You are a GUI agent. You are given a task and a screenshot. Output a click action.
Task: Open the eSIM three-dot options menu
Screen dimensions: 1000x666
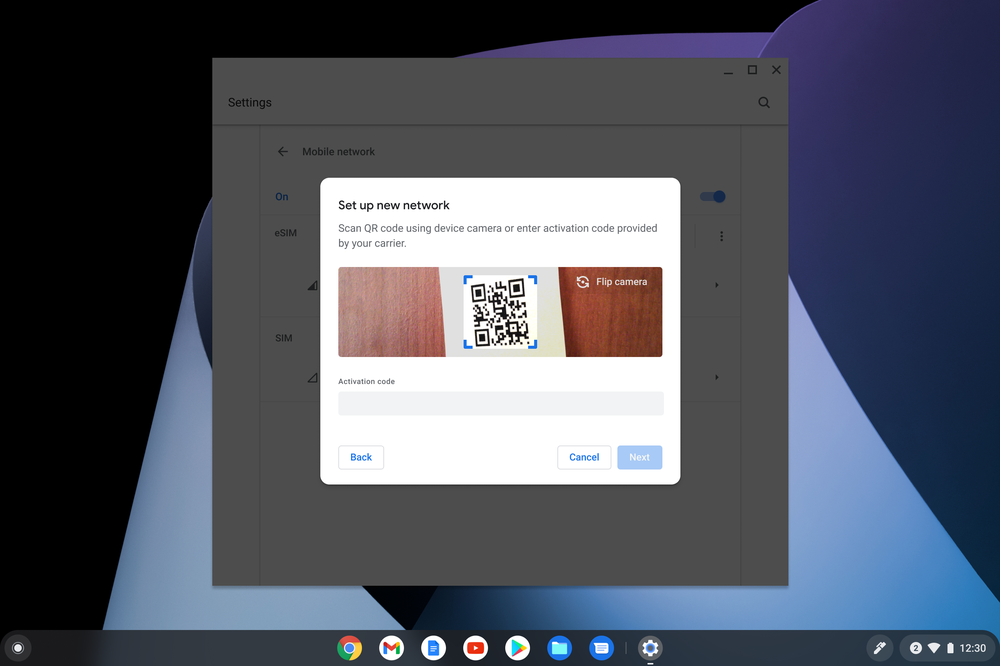point(722,236)
